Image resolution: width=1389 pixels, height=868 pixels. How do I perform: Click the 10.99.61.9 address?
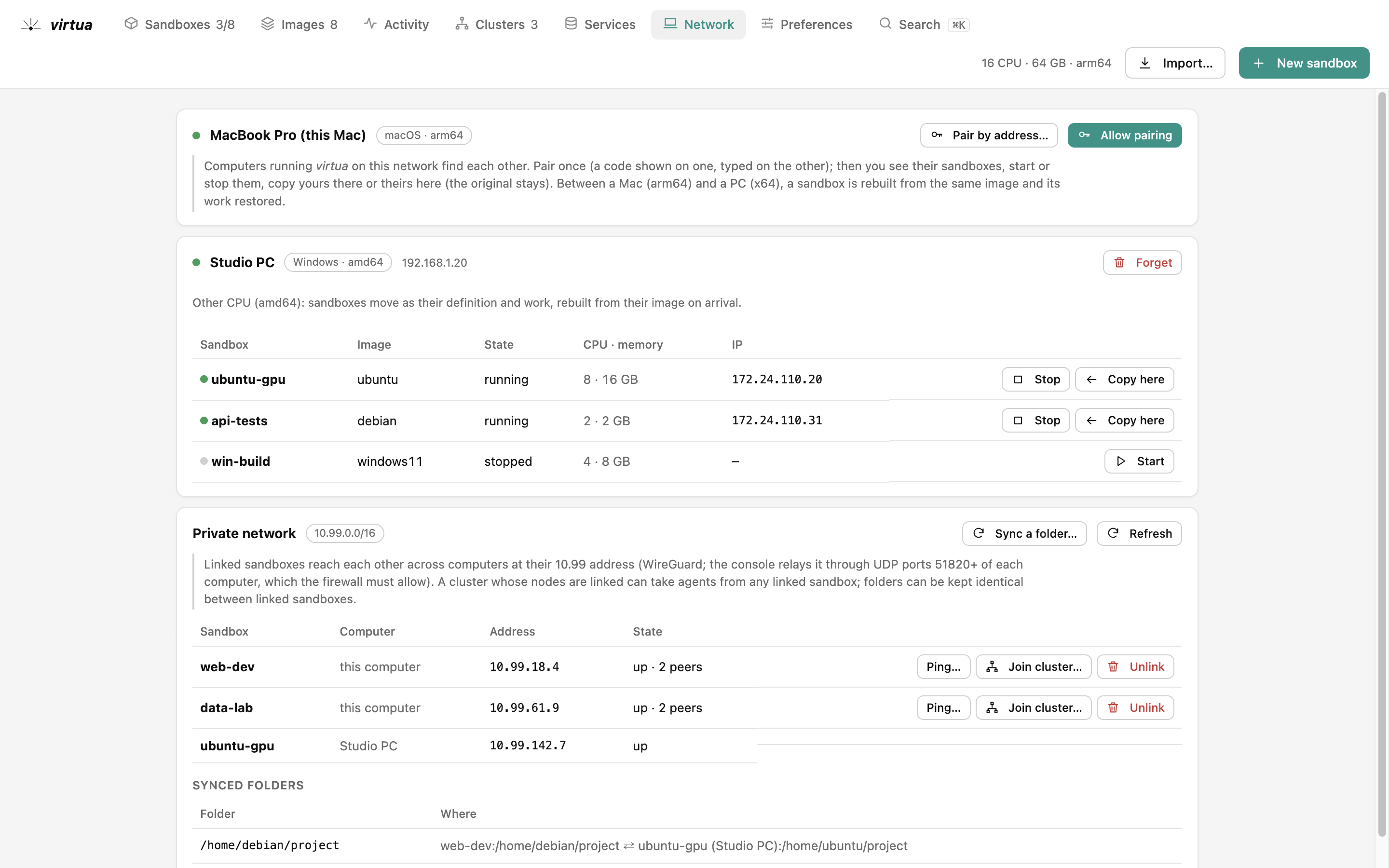coord(524,708)
